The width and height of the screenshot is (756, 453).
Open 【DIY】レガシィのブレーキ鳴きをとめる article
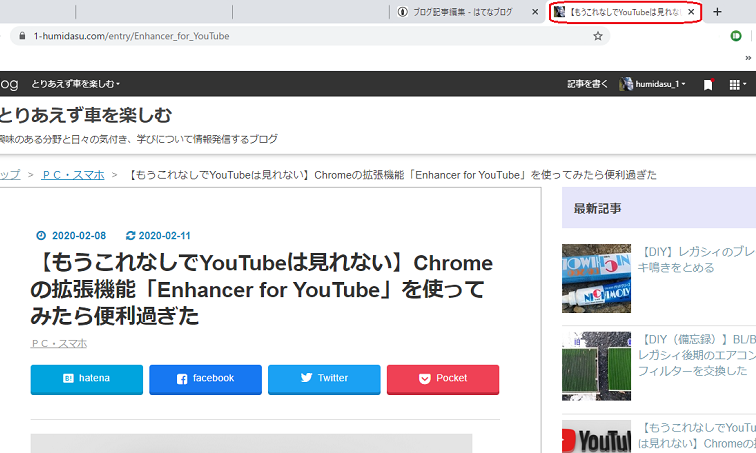pyautogui.click(x=697, y=260)
